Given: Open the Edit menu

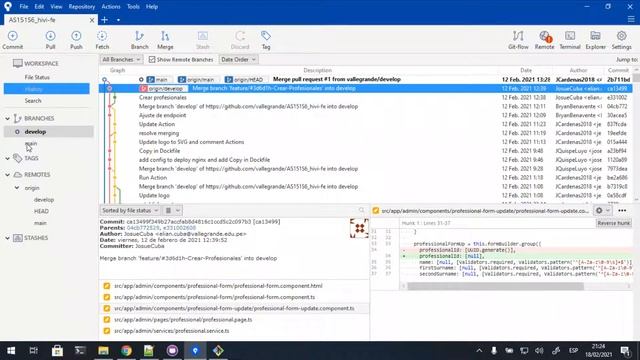Looking at the screenshot, I should click(x=39, y=7).
